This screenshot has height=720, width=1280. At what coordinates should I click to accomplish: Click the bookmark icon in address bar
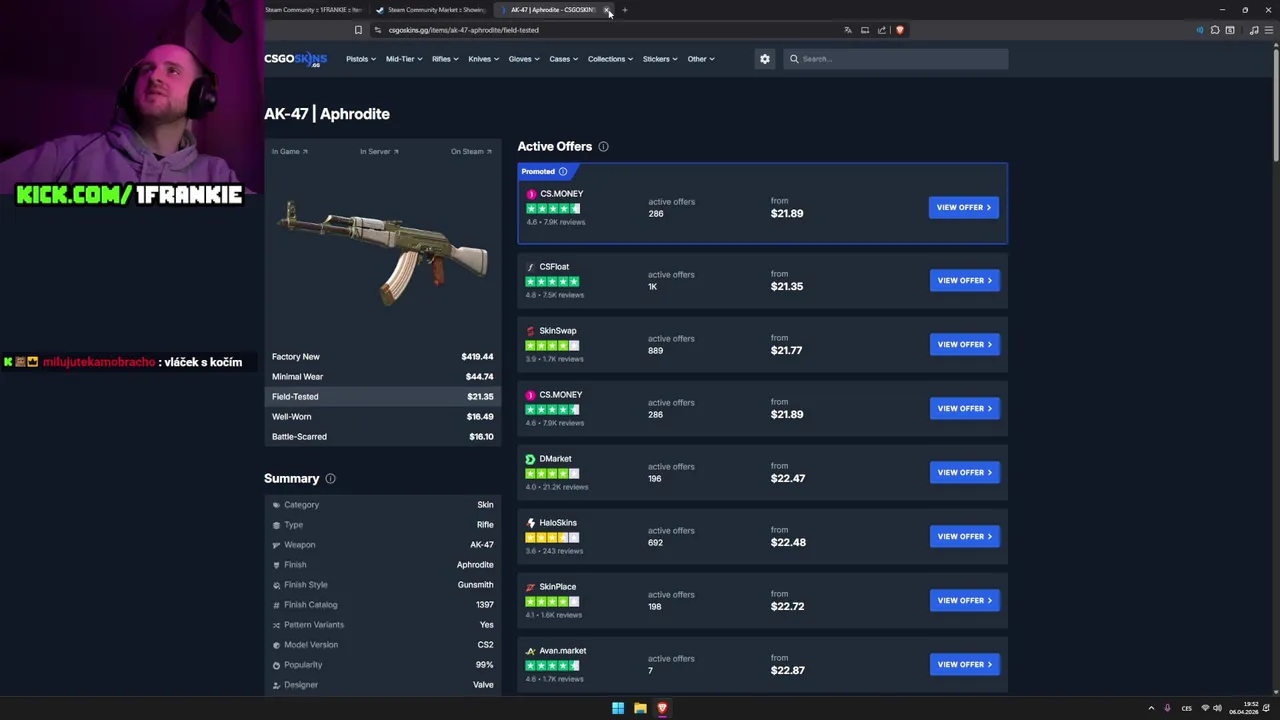click(358, 30)
